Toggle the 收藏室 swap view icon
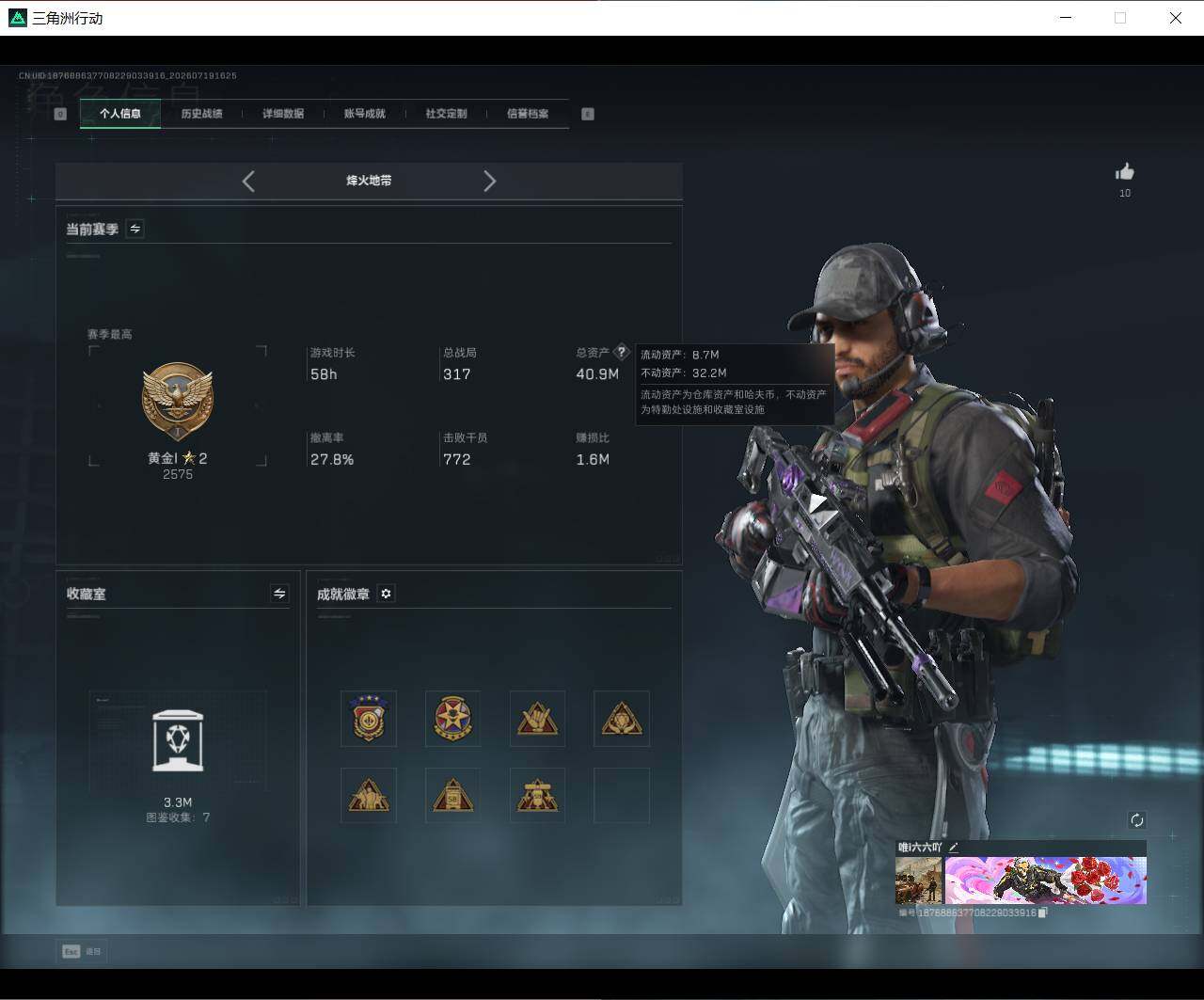 click(279, 594)
